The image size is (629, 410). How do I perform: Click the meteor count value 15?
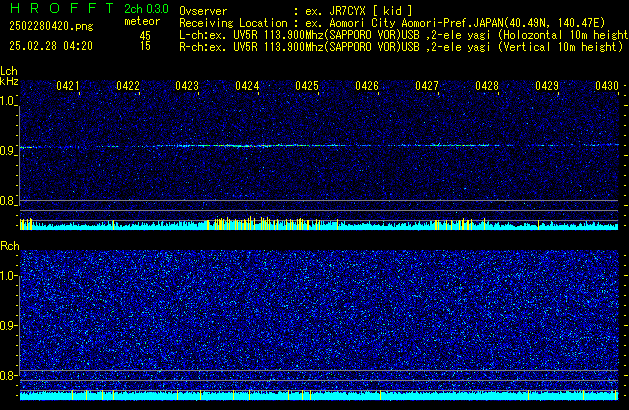pyautogui.click(x=145, y=46)
